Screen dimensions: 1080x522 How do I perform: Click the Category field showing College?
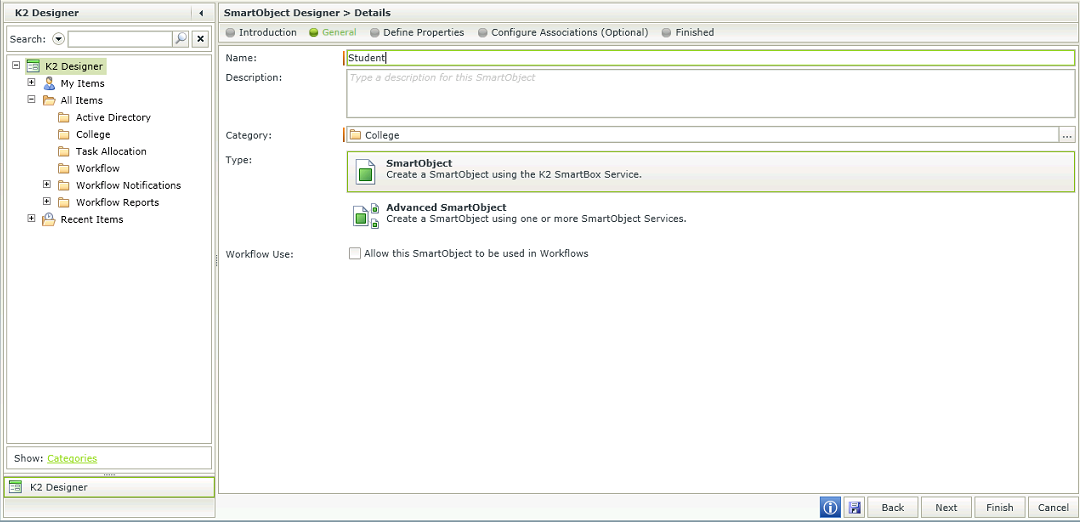point(701,135)
